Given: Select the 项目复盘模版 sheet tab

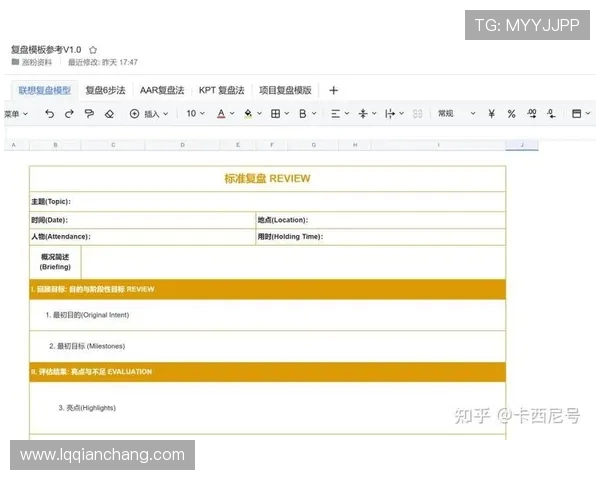Looking at the screenshot, I should (285, 90).
